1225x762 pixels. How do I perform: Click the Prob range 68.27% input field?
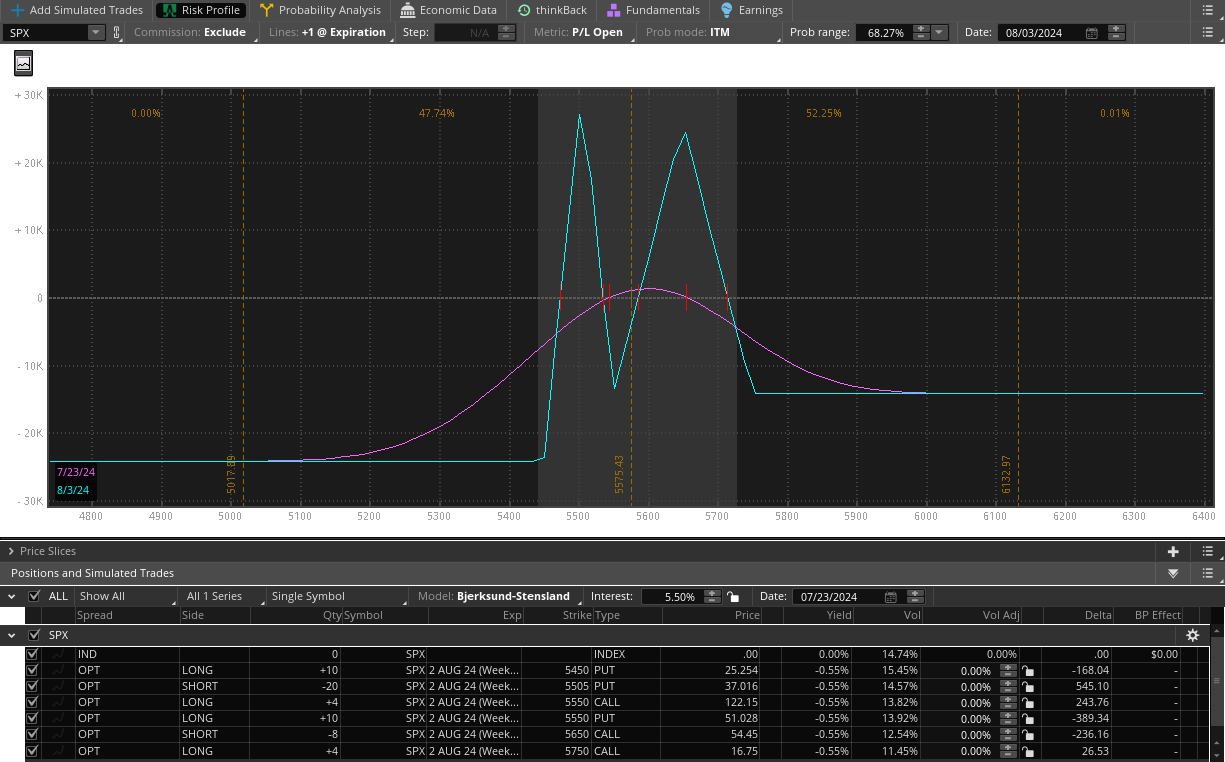coord(885,32)
